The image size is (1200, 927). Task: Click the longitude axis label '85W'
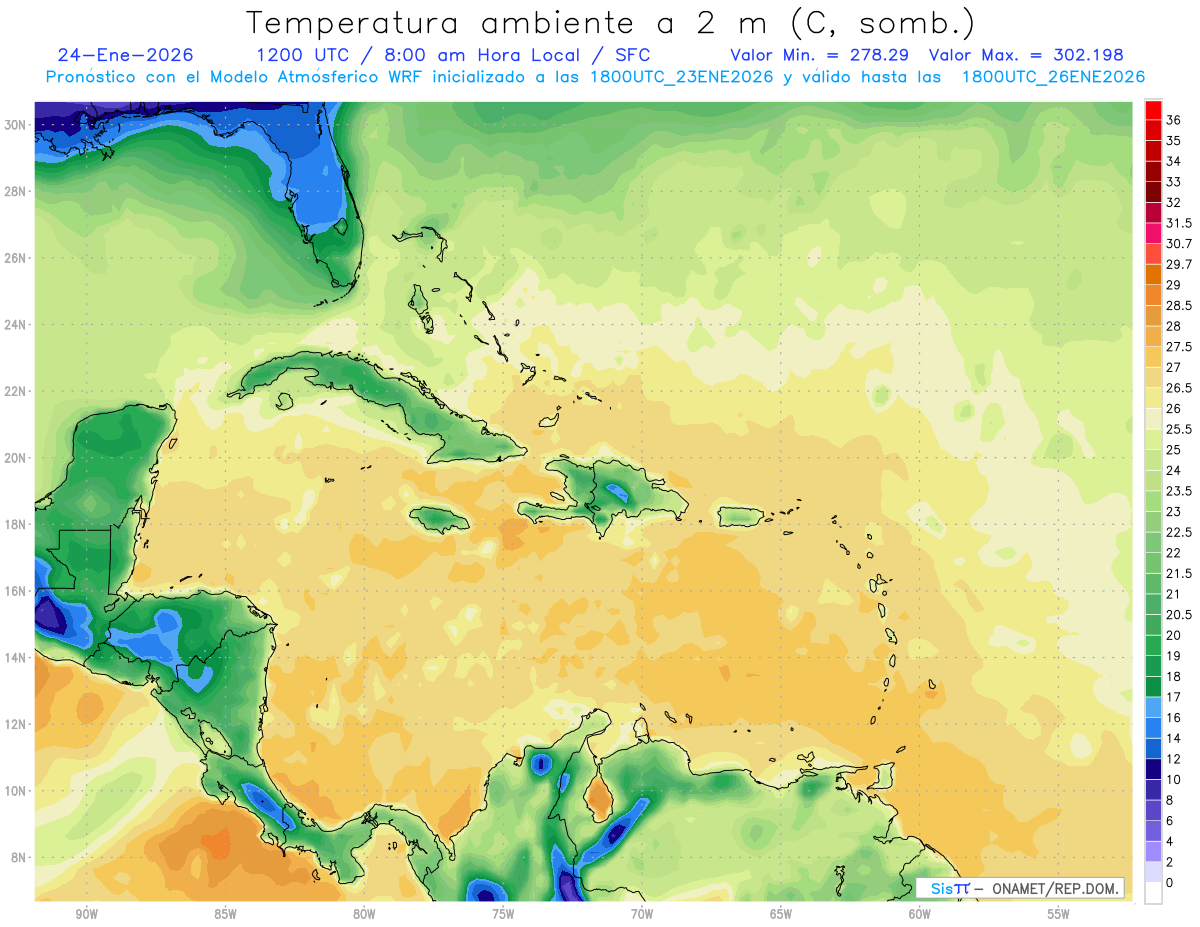225,914
